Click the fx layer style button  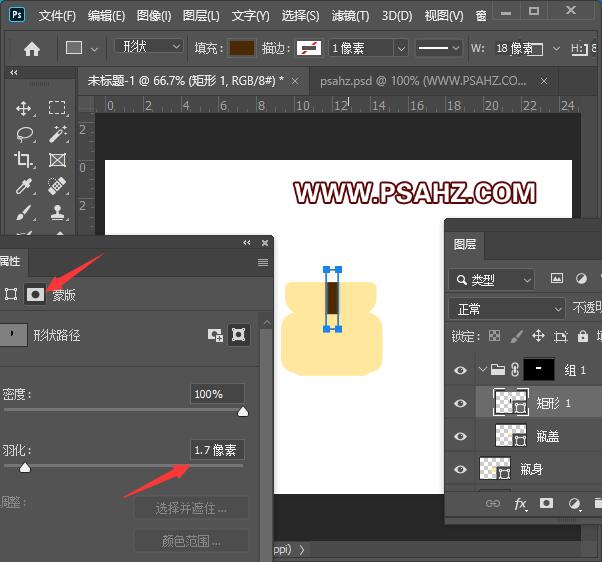point(520,504)
